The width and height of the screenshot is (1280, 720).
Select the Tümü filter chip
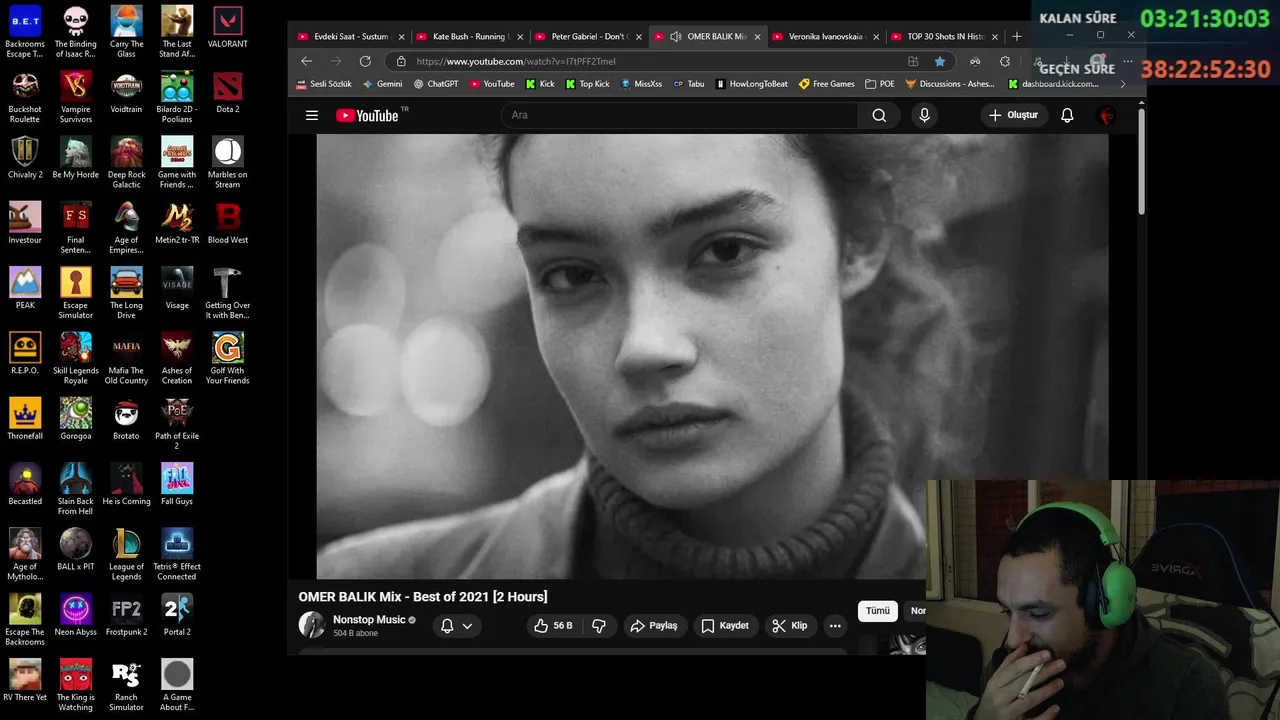(878, 611)
